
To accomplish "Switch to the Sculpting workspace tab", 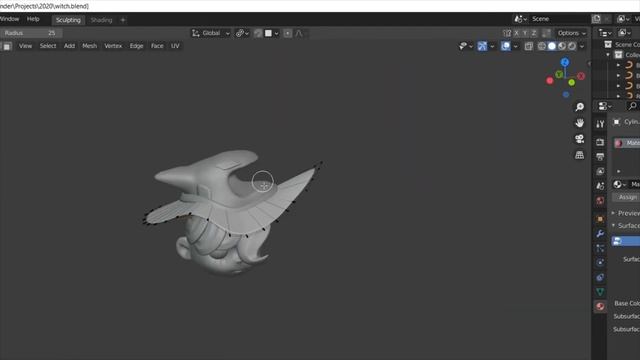I will tap(68, 20).
